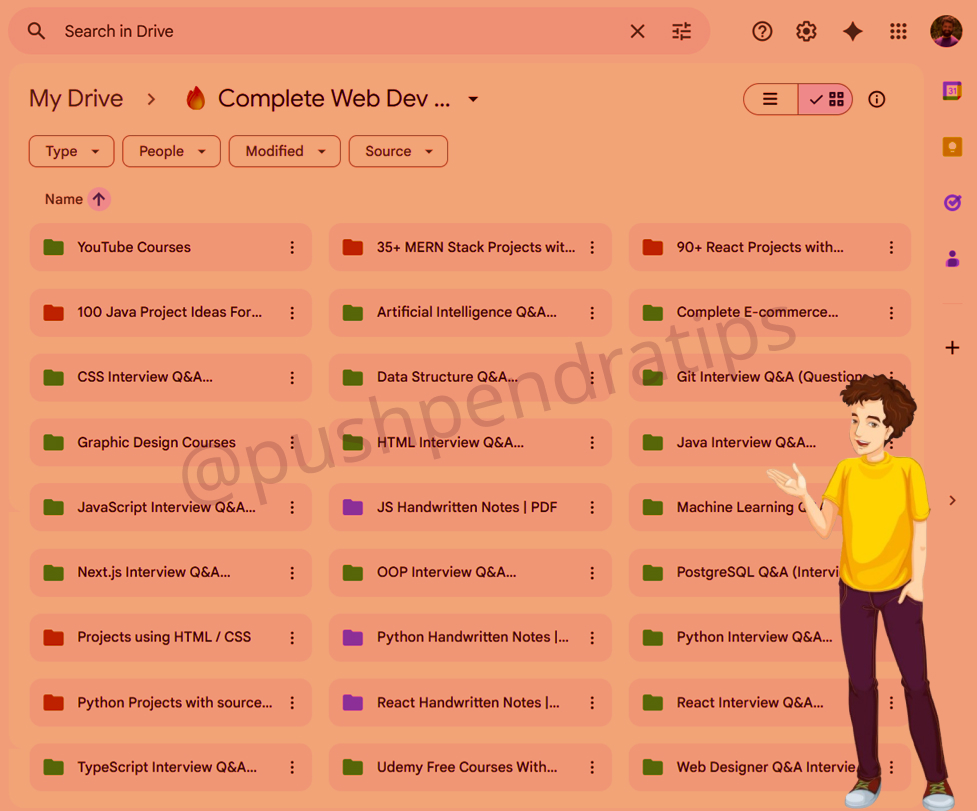Viewport: 977px width, 811px height.
Task: Open more actions for 90+ React Projects
Action: coord(891,248)
